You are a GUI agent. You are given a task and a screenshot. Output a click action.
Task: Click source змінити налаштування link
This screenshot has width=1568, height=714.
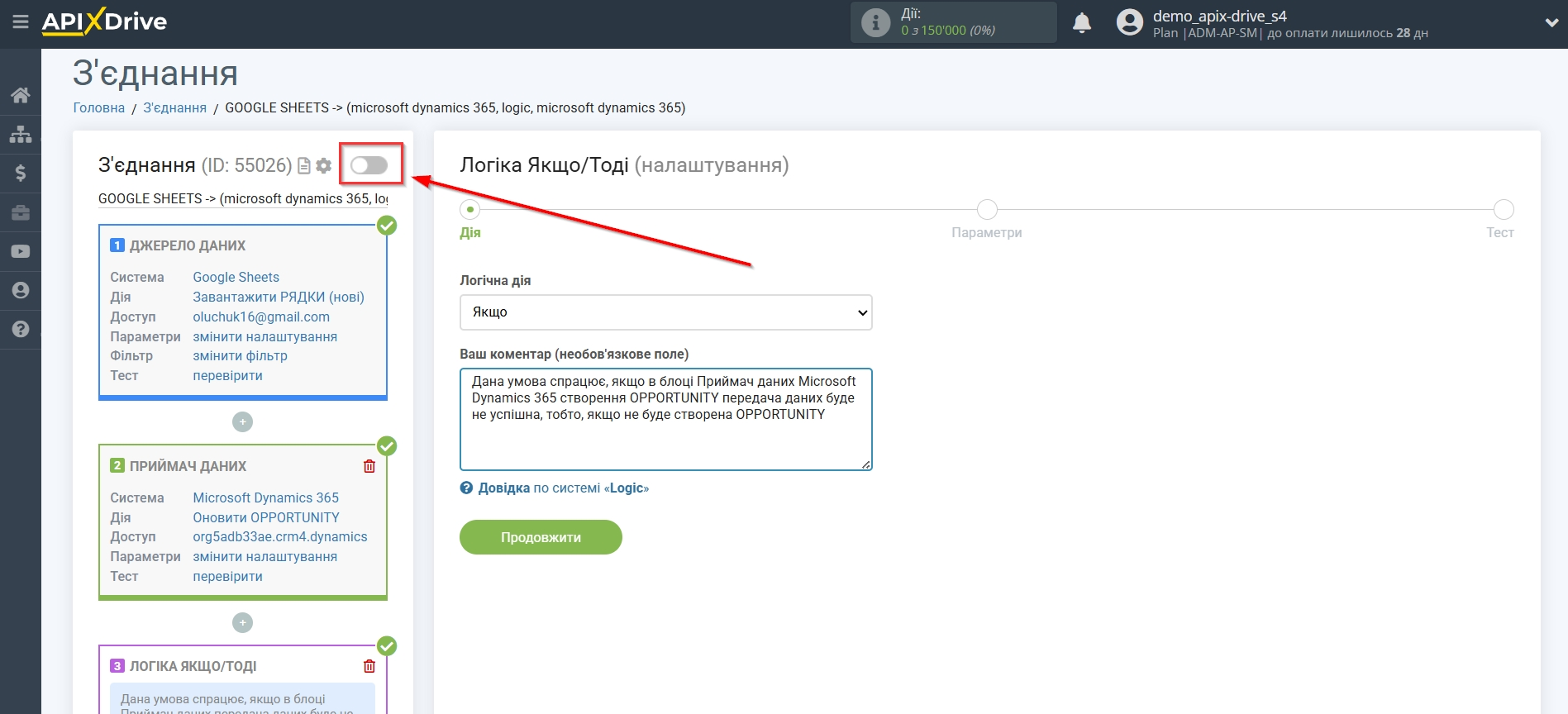[x=265, y=337]
